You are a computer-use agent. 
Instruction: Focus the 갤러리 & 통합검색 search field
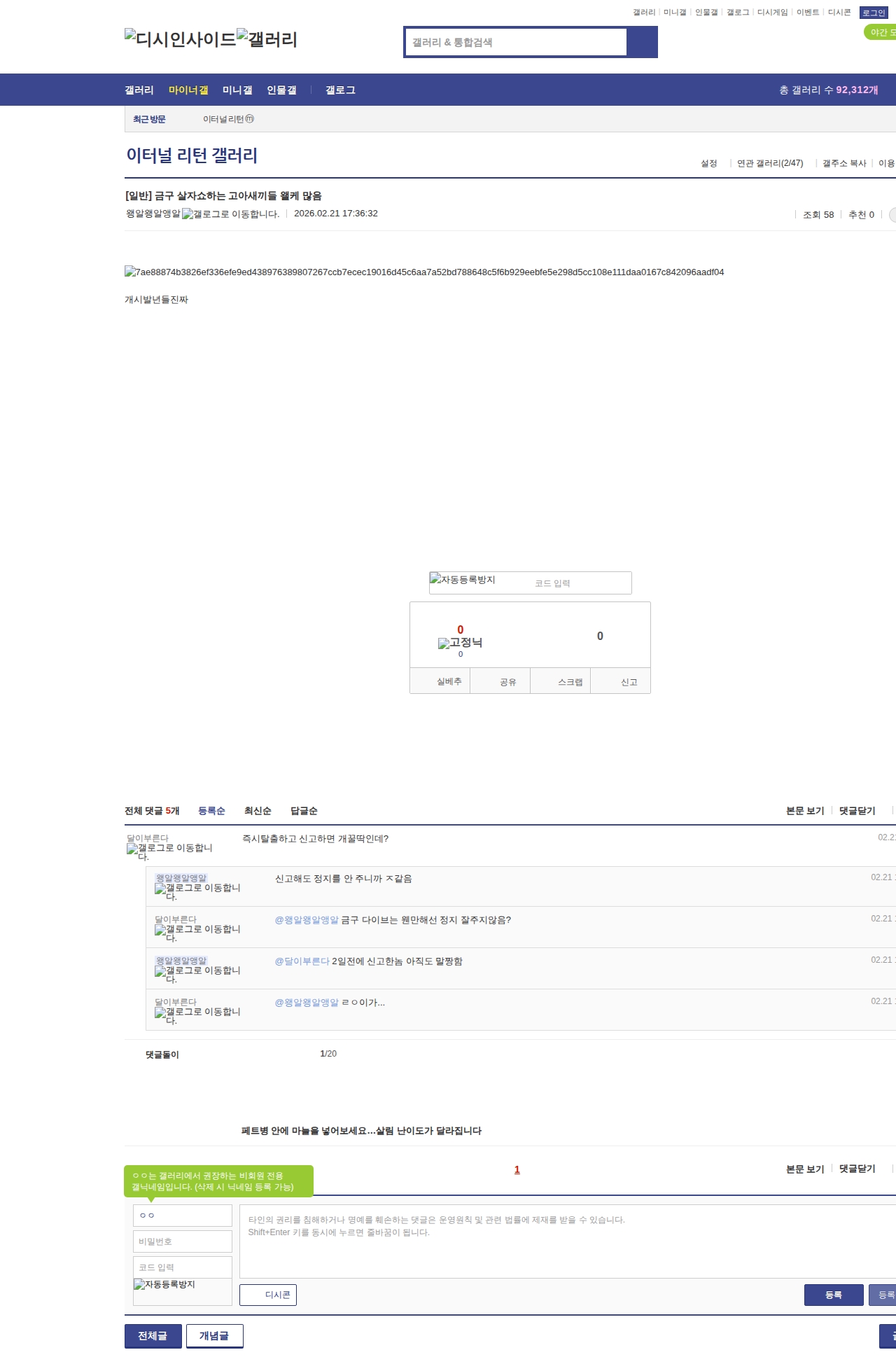[516, 42]
